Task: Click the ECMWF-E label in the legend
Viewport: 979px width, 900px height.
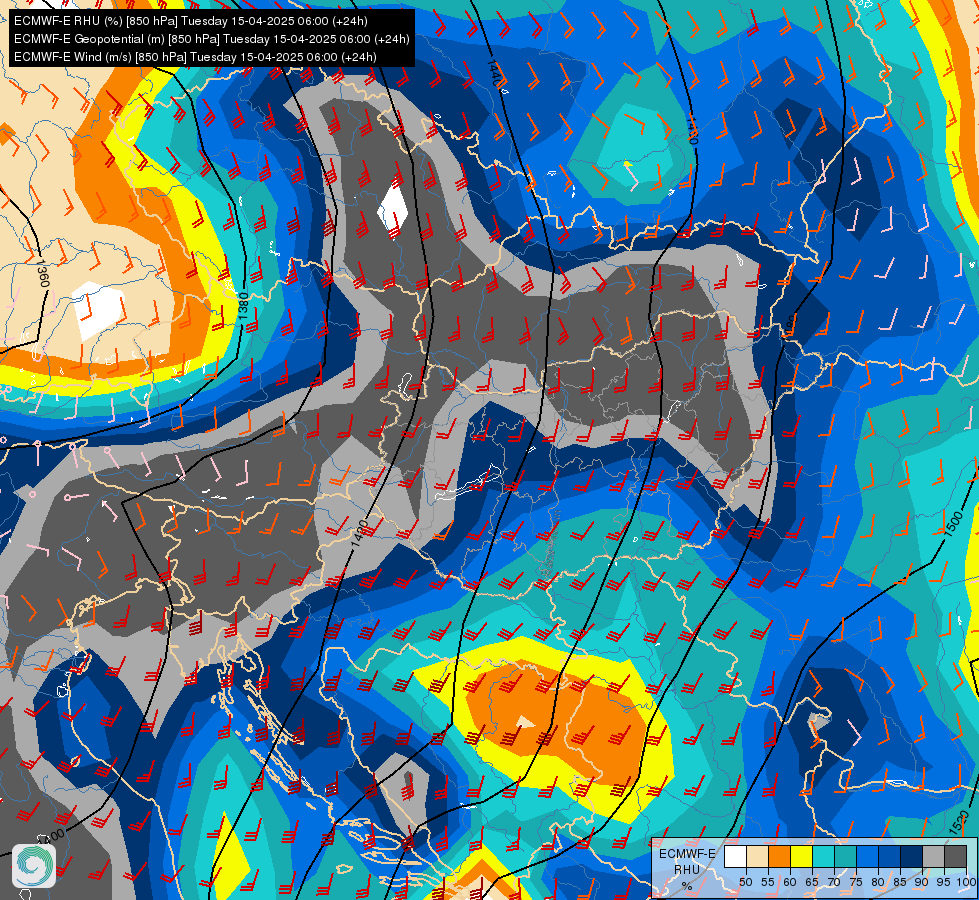Action: 687,854
